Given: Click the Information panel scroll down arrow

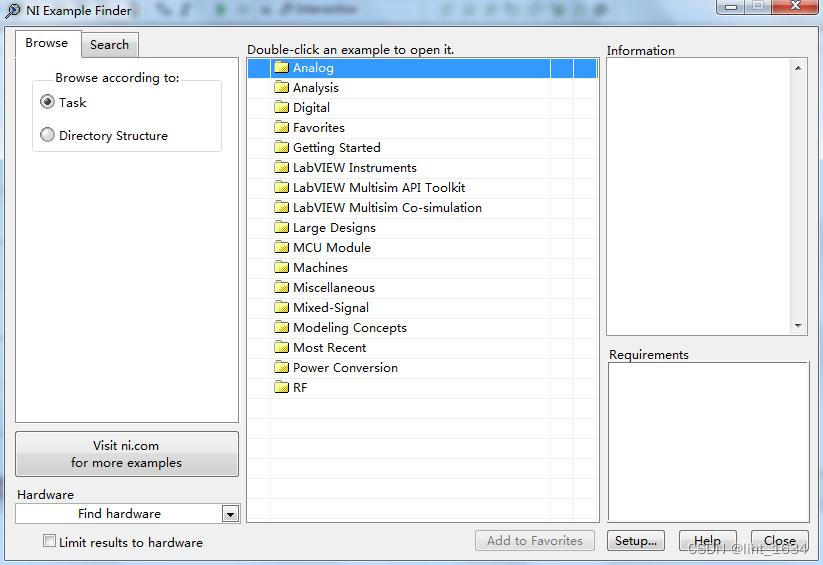Looking at the screenshot, I should (798, 326).
